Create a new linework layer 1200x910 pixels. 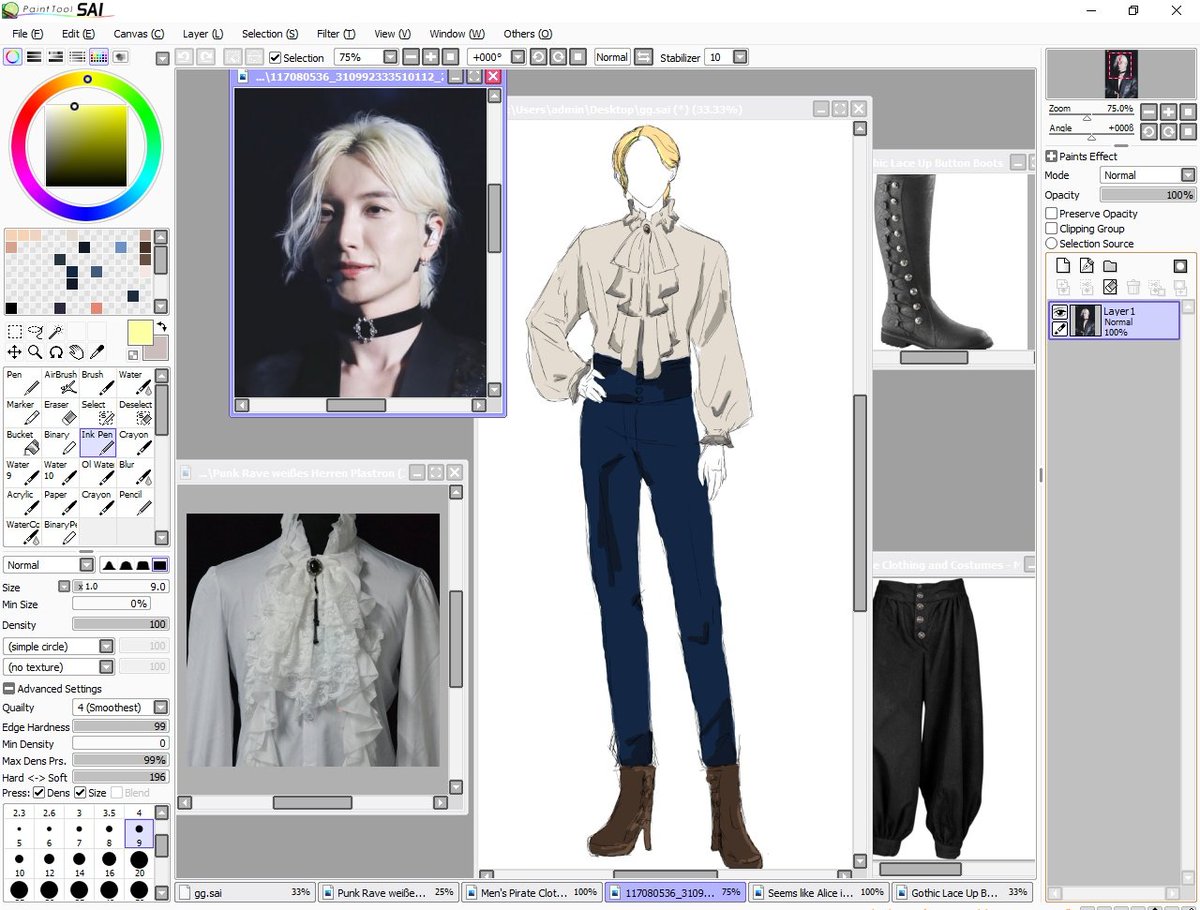click(1086, 266)
